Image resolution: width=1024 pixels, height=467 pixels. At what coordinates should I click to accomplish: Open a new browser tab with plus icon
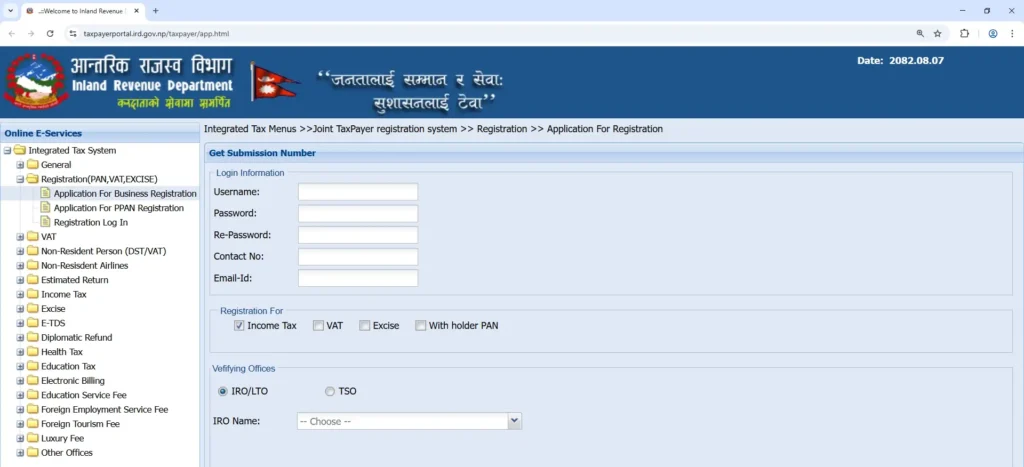click(155, 11)
